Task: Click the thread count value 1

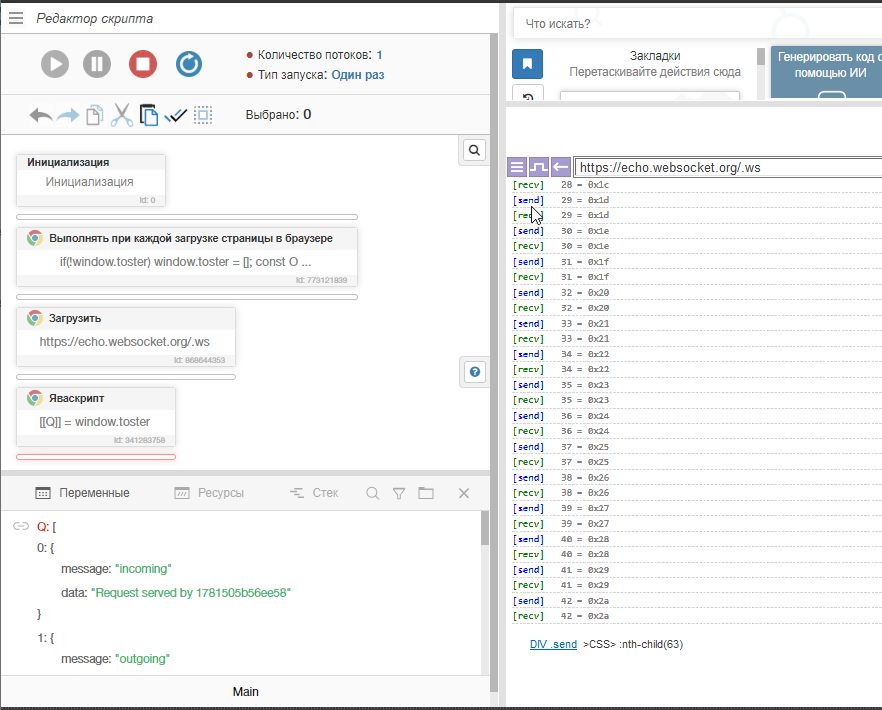Action: coord(379,55)
